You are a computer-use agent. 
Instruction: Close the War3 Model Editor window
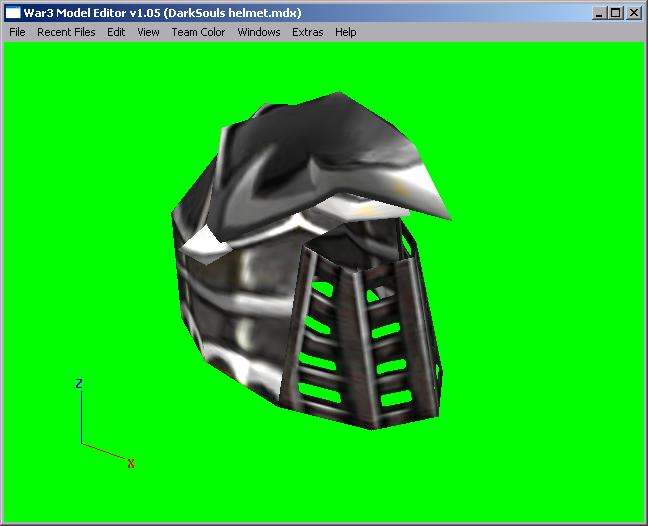(634, 13)
